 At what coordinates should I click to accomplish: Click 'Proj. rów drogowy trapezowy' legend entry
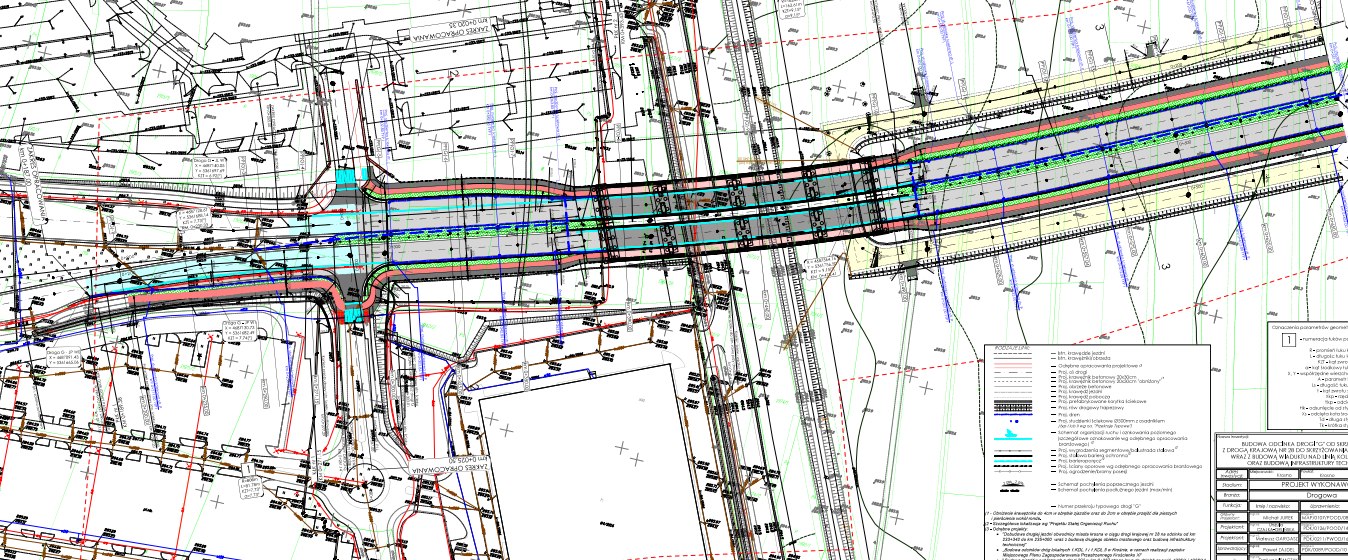pos(1091,408)
